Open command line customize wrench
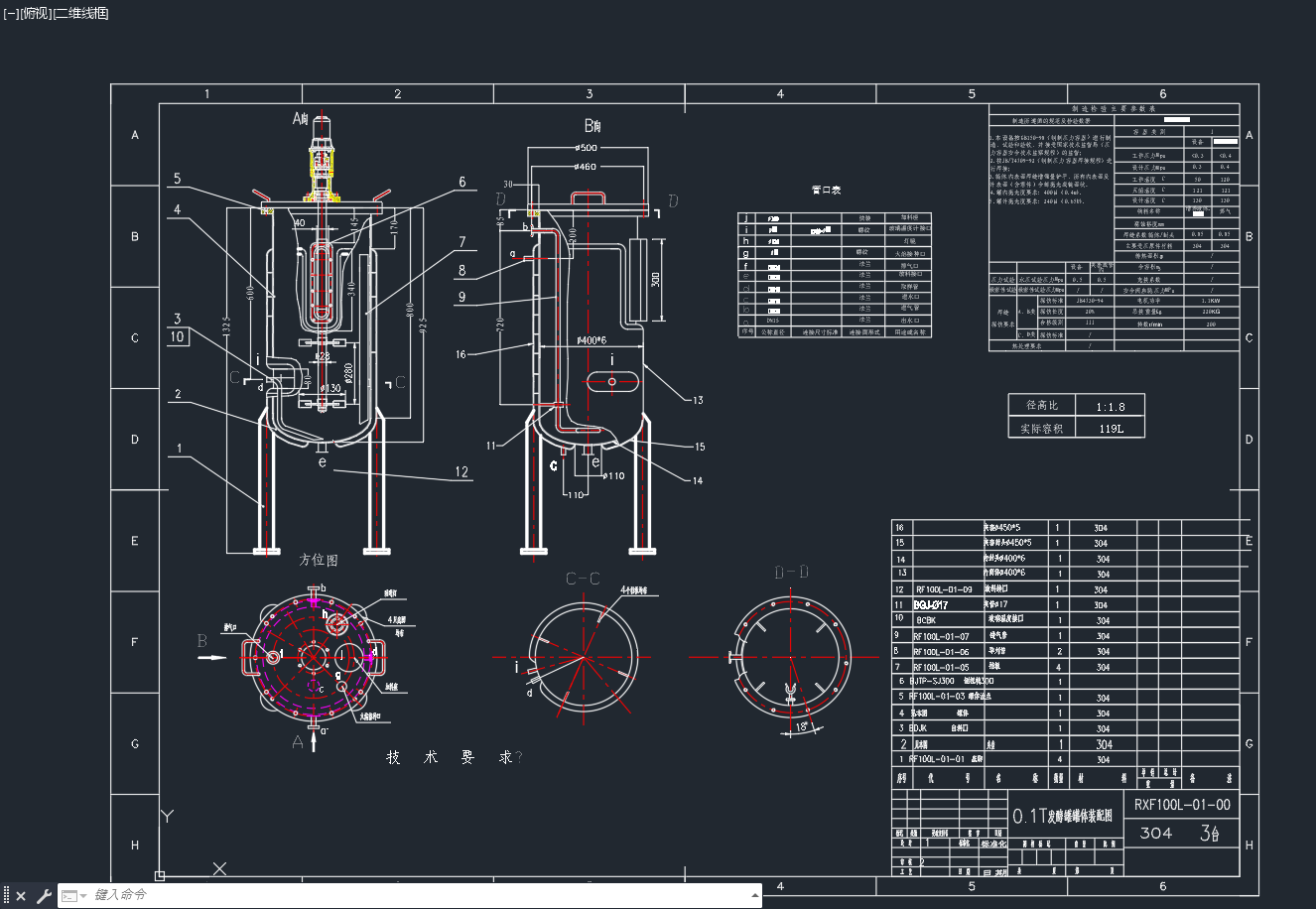Image resolution: width=1316 pixels, height=909 pixels. pos(44,896)
